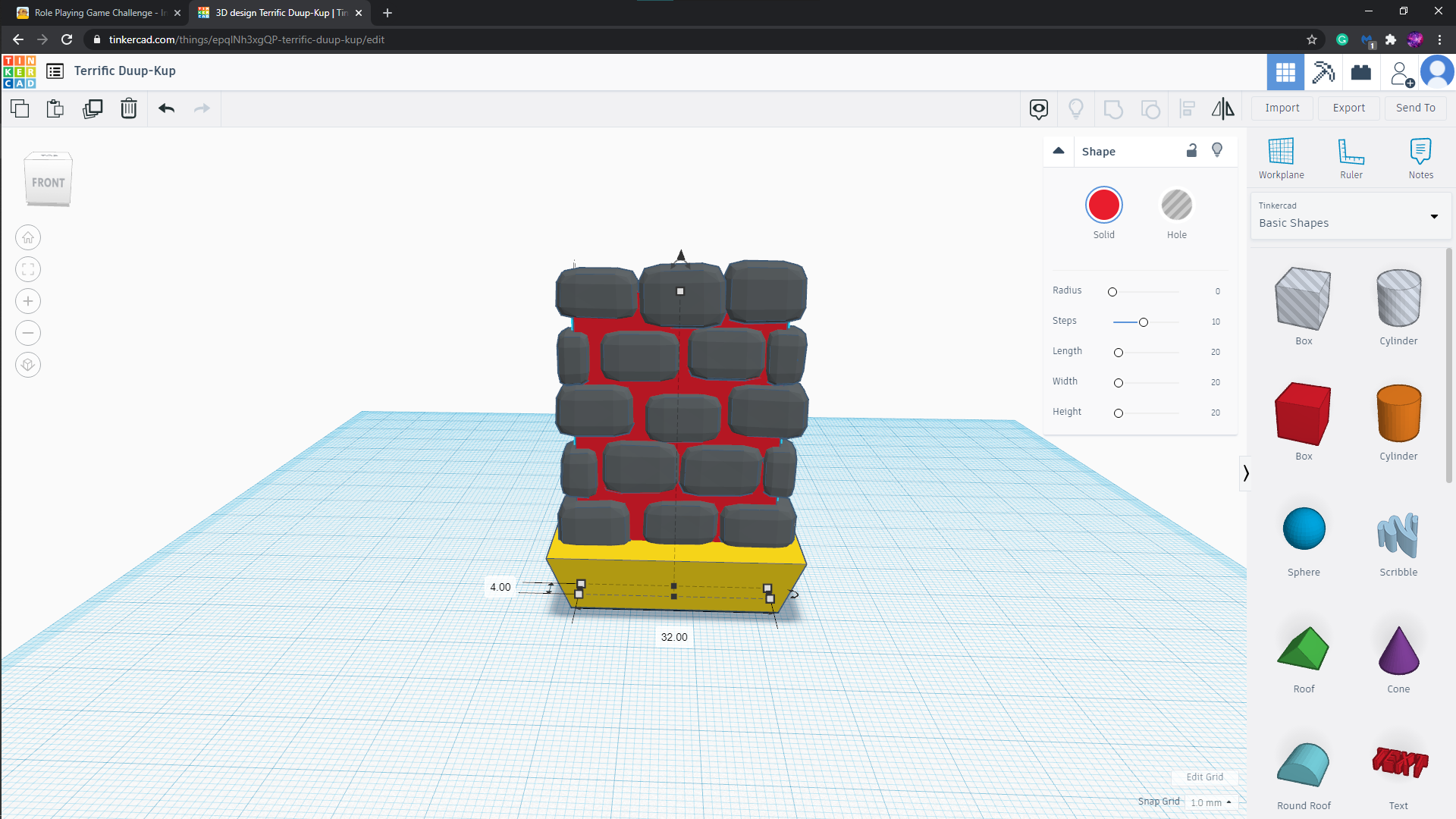Edit the 32.00 width dimension field
The height and width of the screenshot is (819, 1456).
[x=674, y=637]
